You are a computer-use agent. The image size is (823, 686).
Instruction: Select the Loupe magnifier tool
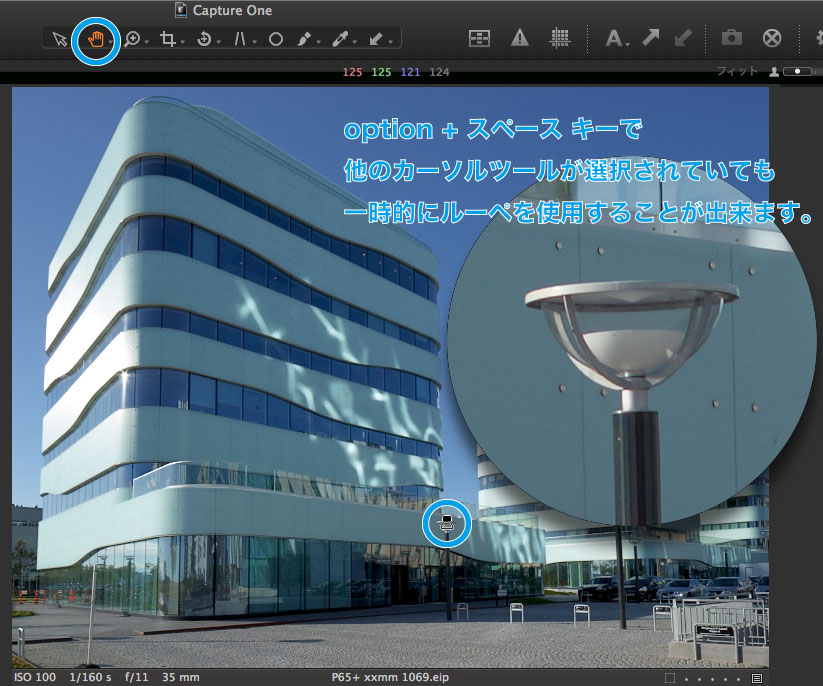(131, 38)
